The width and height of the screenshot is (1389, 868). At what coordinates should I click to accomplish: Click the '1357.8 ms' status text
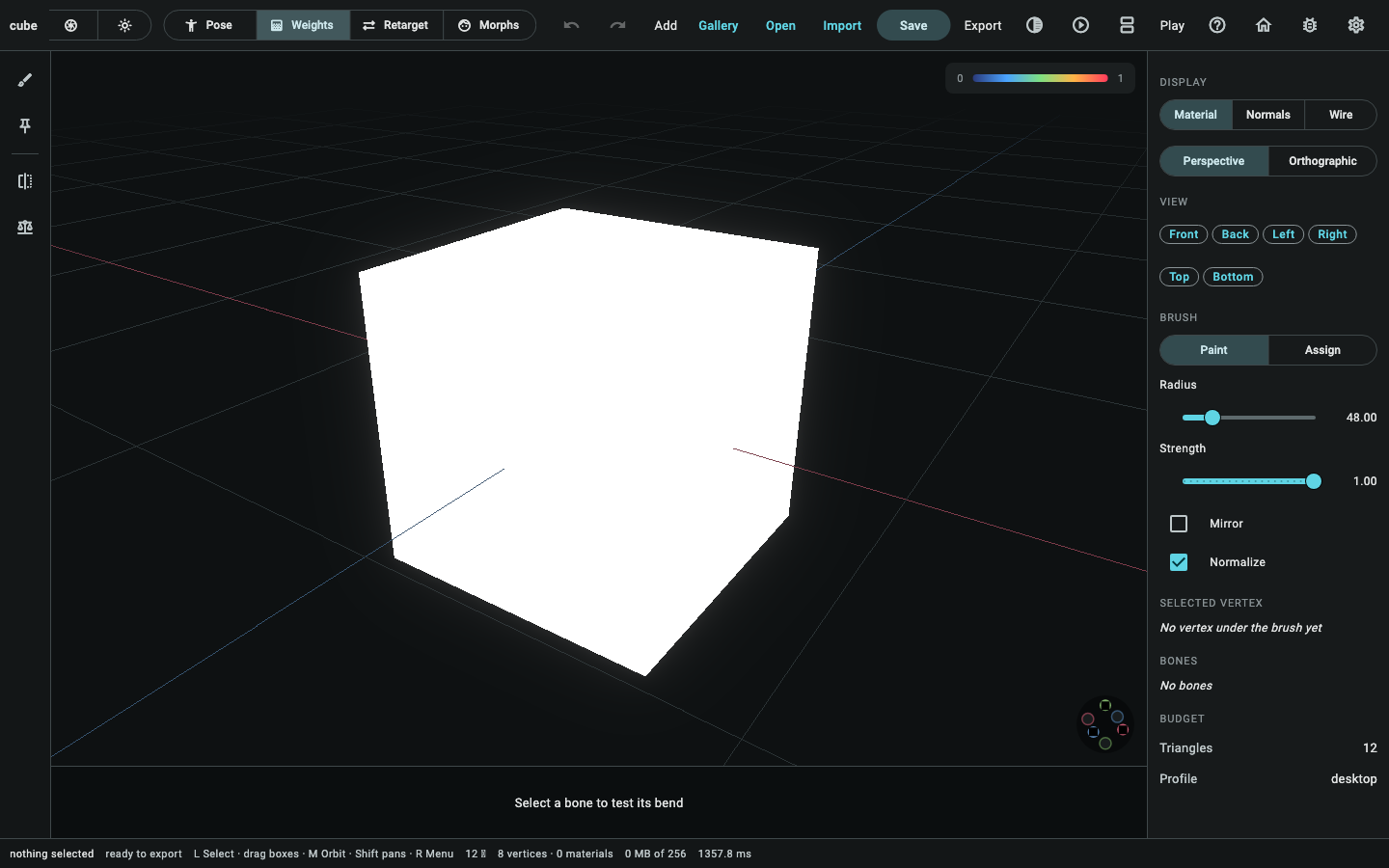click(724, 854)
